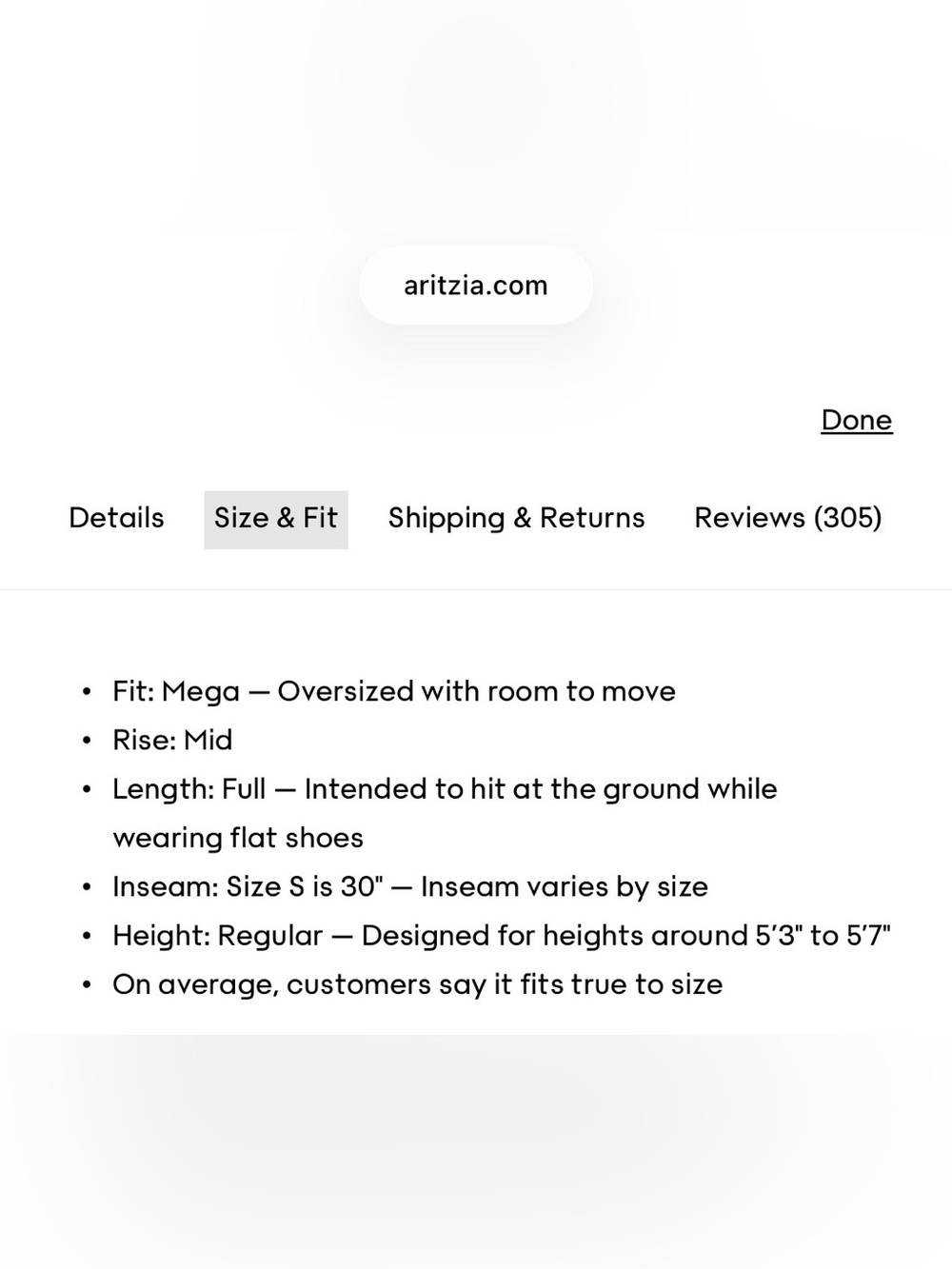This screenshot has height=1269, width=952.
Task: Select the Size & Fit tab
Action: [276, 519]
